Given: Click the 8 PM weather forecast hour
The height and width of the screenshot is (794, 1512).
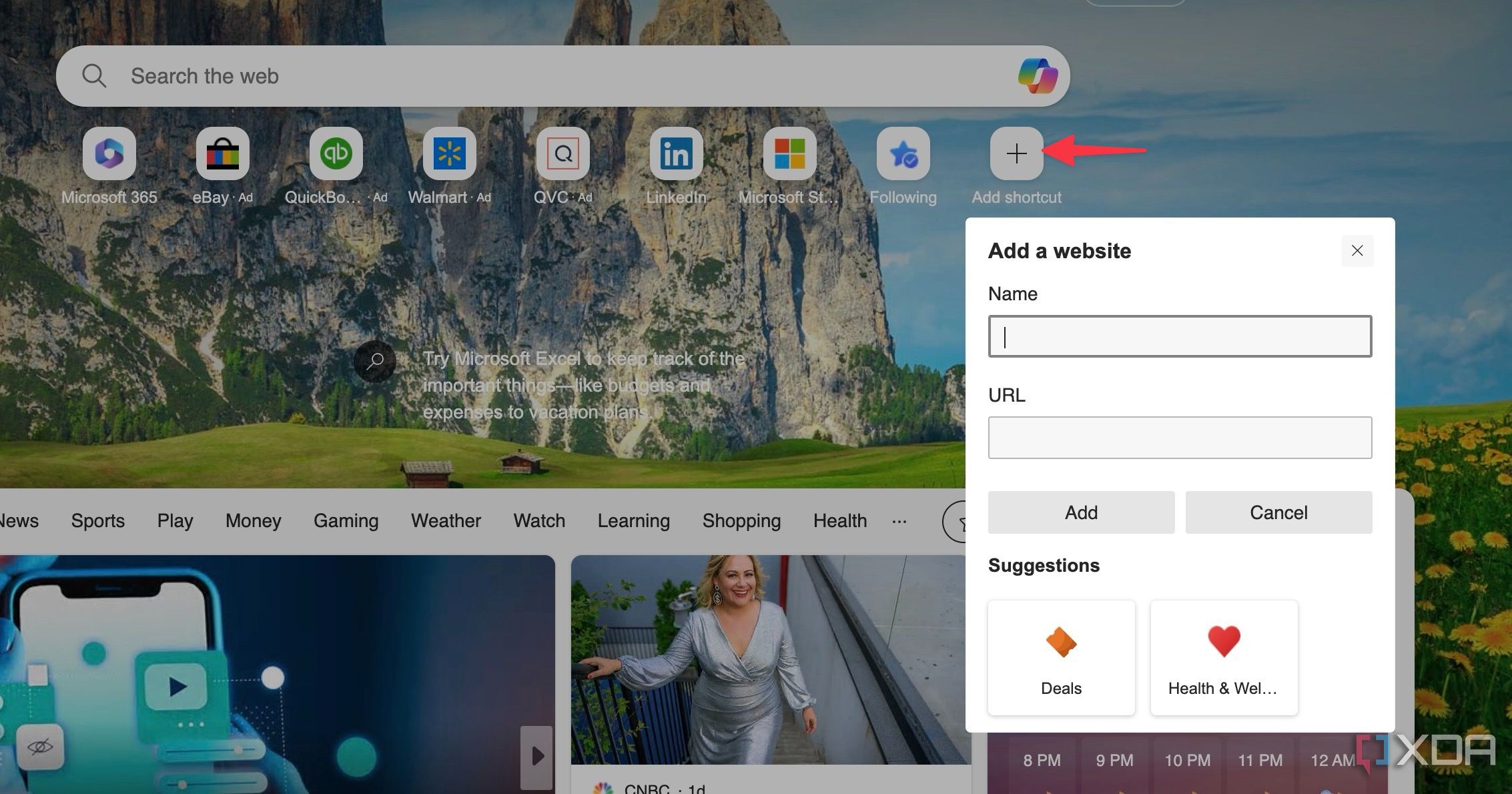Looking at the screenshot, I should click(x=1042, y=760).
